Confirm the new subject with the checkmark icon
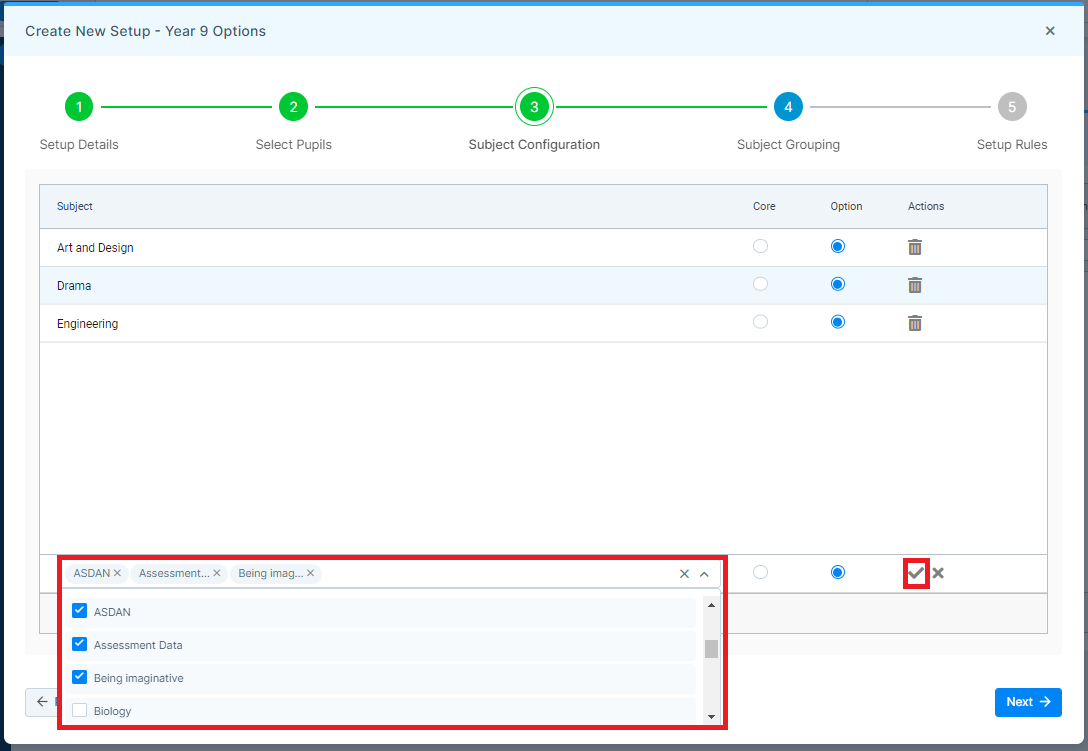This screenshot has height=751, width=1088. coord(915,573)
